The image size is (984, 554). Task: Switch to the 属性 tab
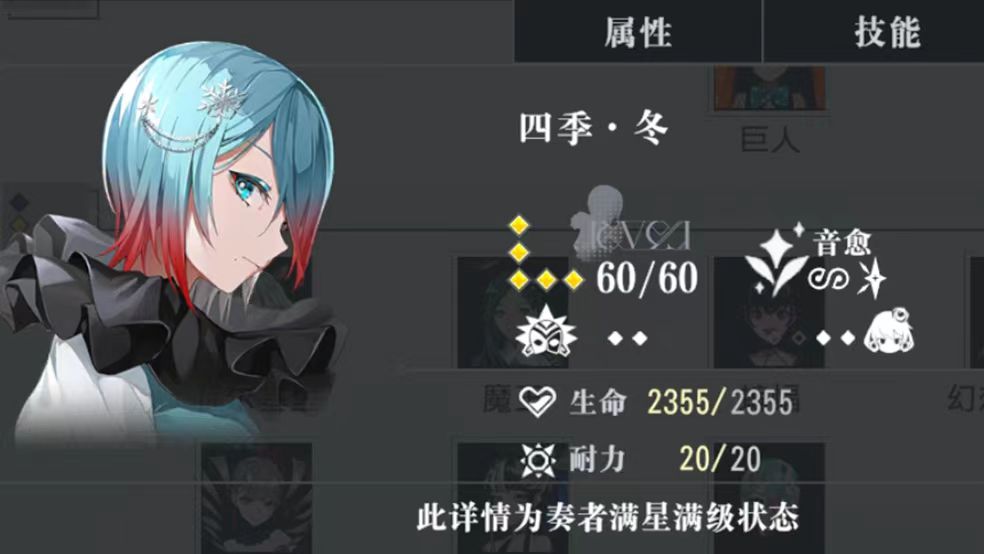638,31
